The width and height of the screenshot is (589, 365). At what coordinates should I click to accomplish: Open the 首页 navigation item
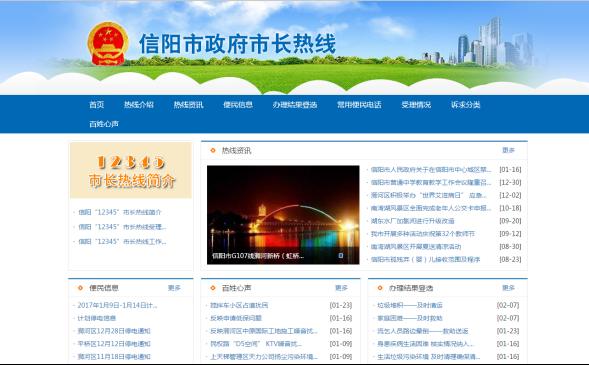pyautogui.click(x=97, y=104)
